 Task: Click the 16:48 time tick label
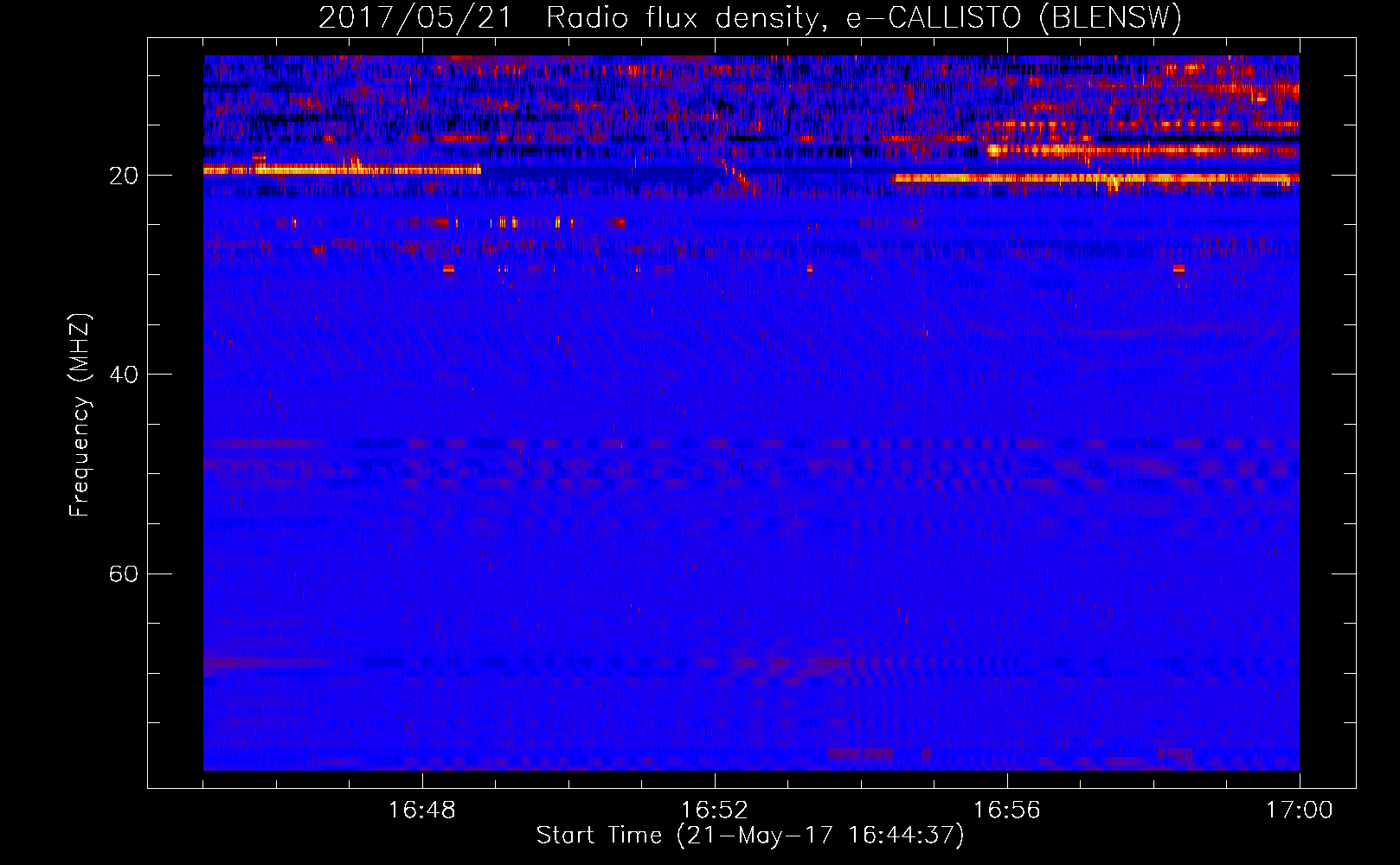[x=422, y=811]
